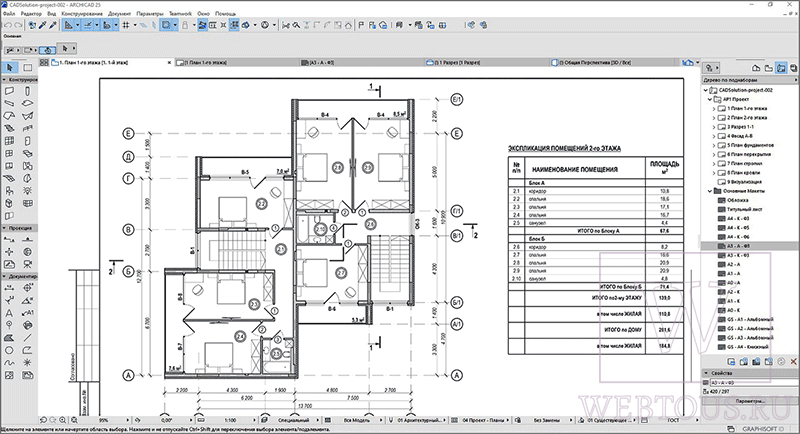Select the Inject Parameters syringe icon
Screen dimensions: 800x434
pyautogui.click(x=53, y=25)
